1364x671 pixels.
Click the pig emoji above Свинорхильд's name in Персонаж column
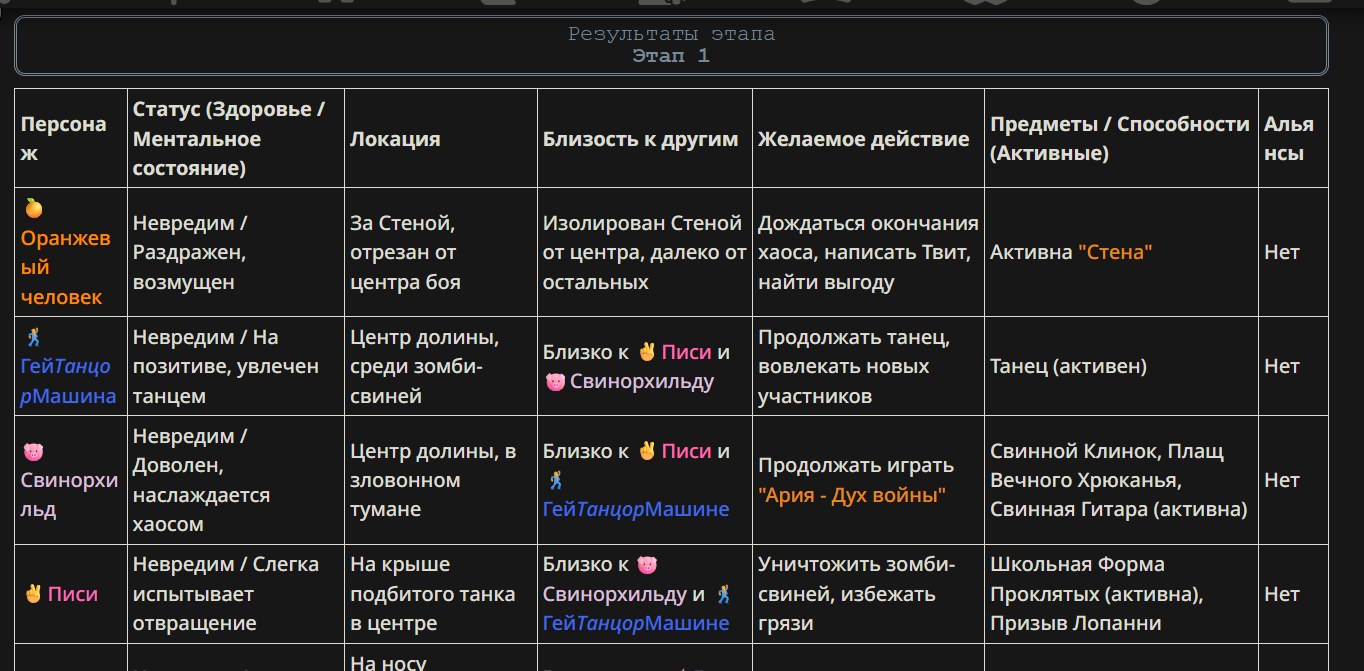point(33,451)
